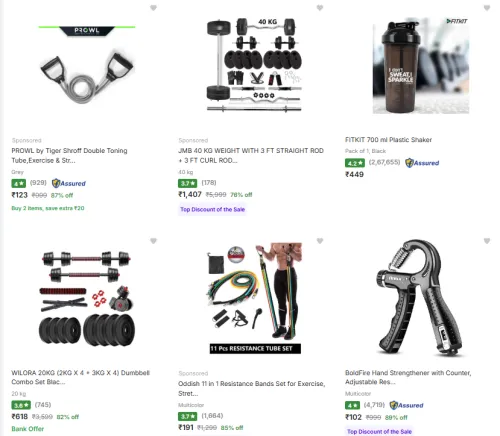This screenshot has height=436, width=500.
Task: View FITKIT black shaker bottle photo
Action: point(421,66)
